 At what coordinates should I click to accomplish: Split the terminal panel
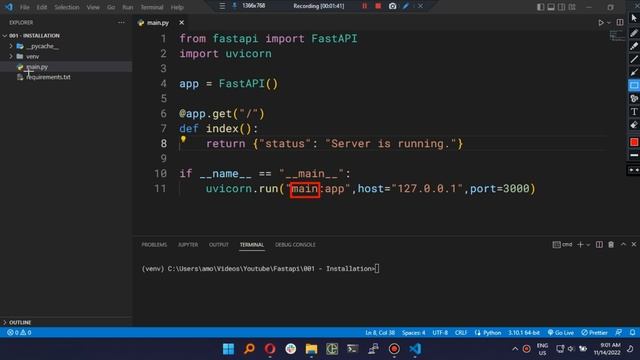pos(599,244)
